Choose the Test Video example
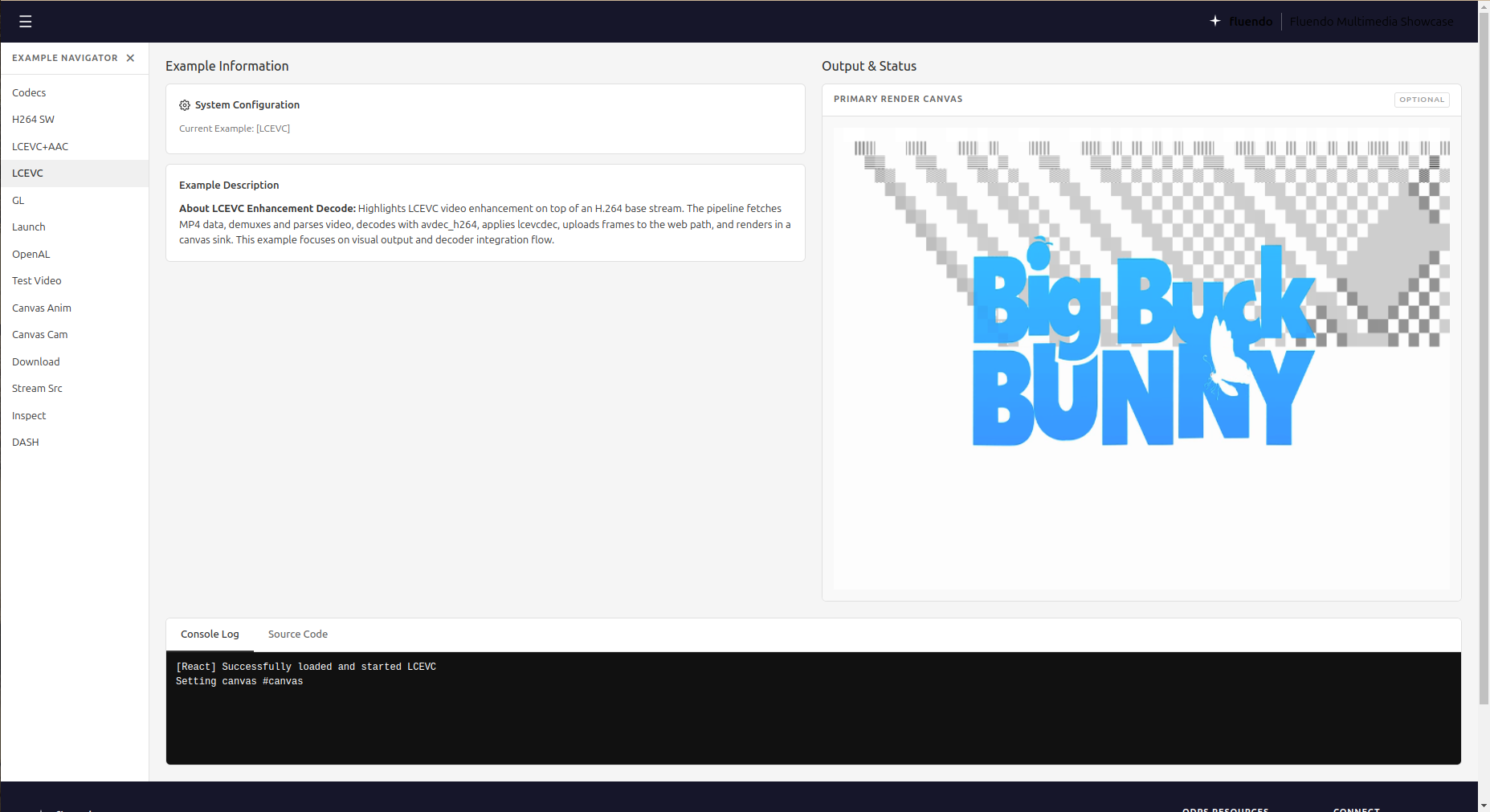The image size is (1490, 812). coord(75,281)
